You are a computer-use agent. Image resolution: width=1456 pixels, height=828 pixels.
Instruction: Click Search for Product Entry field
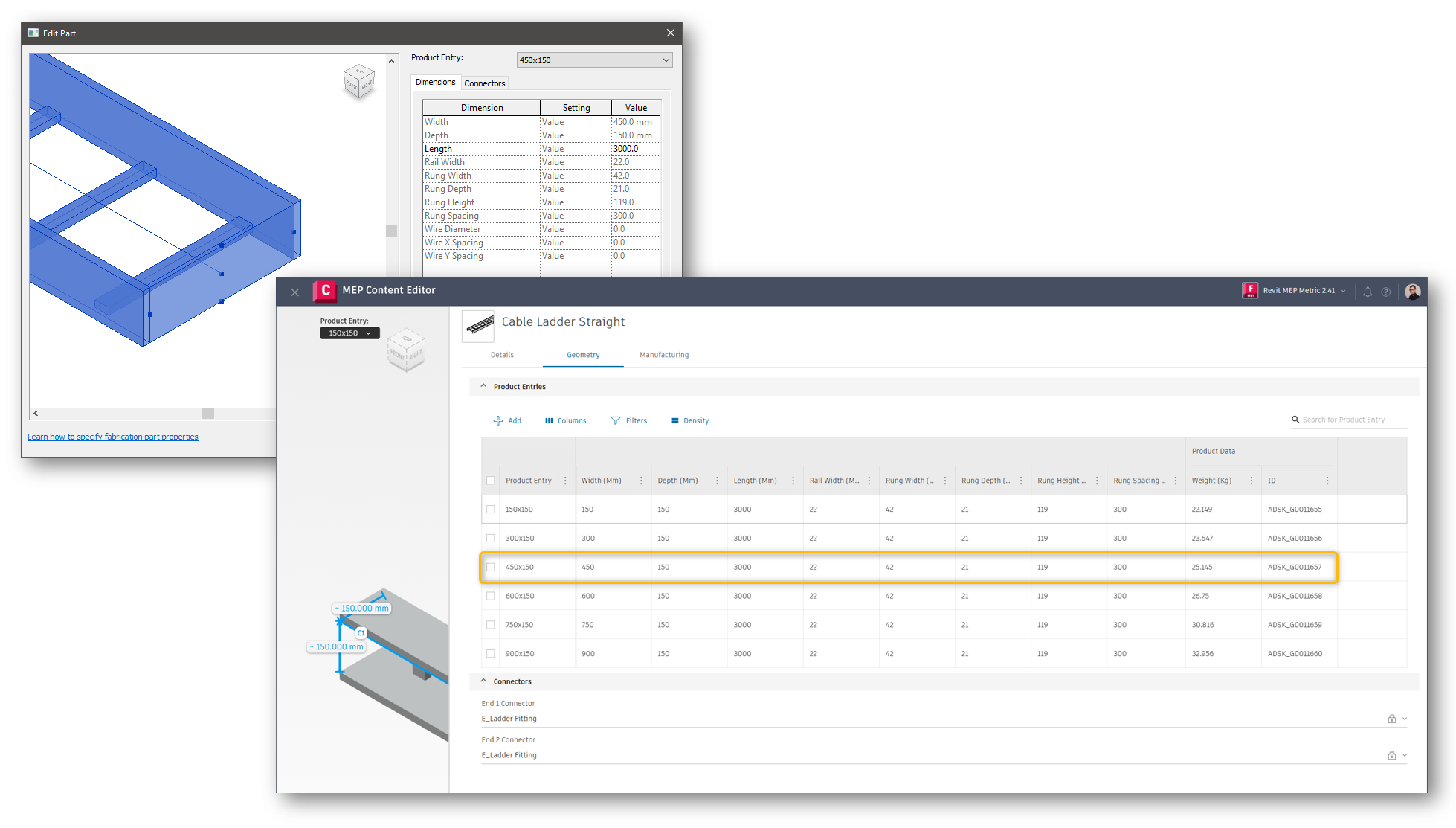click(x=1349, y=420)
